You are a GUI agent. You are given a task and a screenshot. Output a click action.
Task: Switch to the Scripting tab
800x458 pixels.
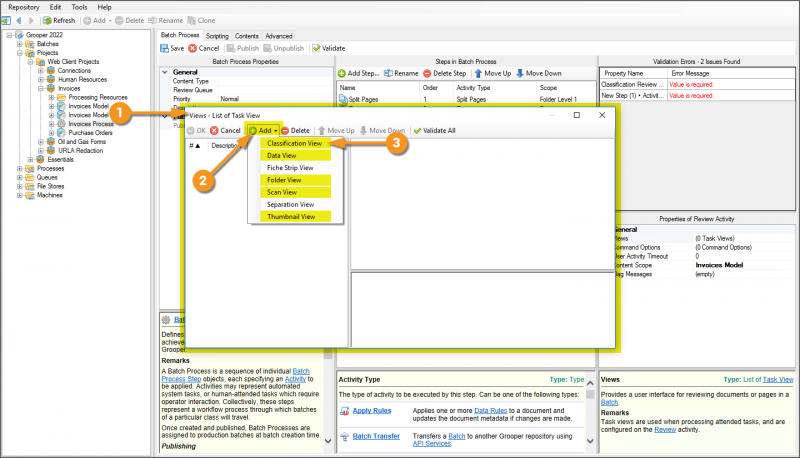coord(217,35)
